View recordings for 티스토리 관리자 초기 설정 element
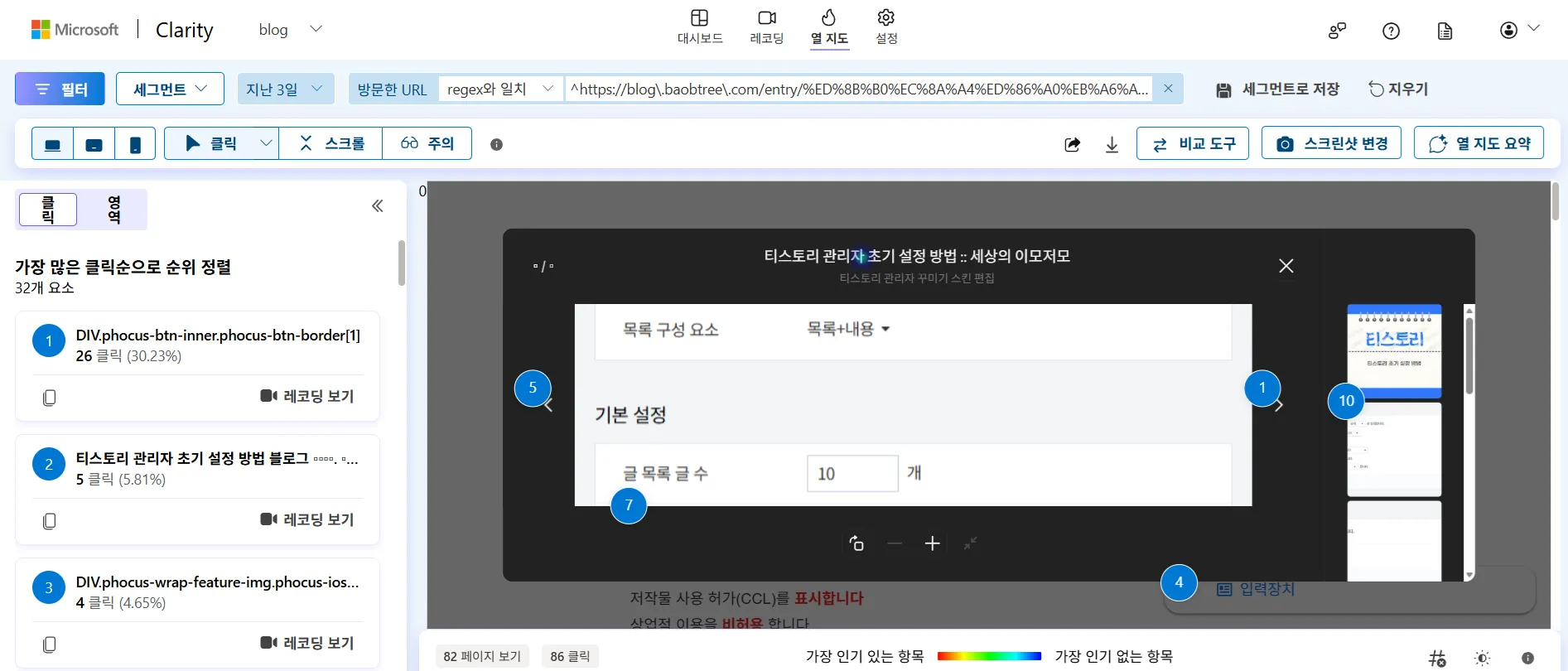 (x=307, y=519)
